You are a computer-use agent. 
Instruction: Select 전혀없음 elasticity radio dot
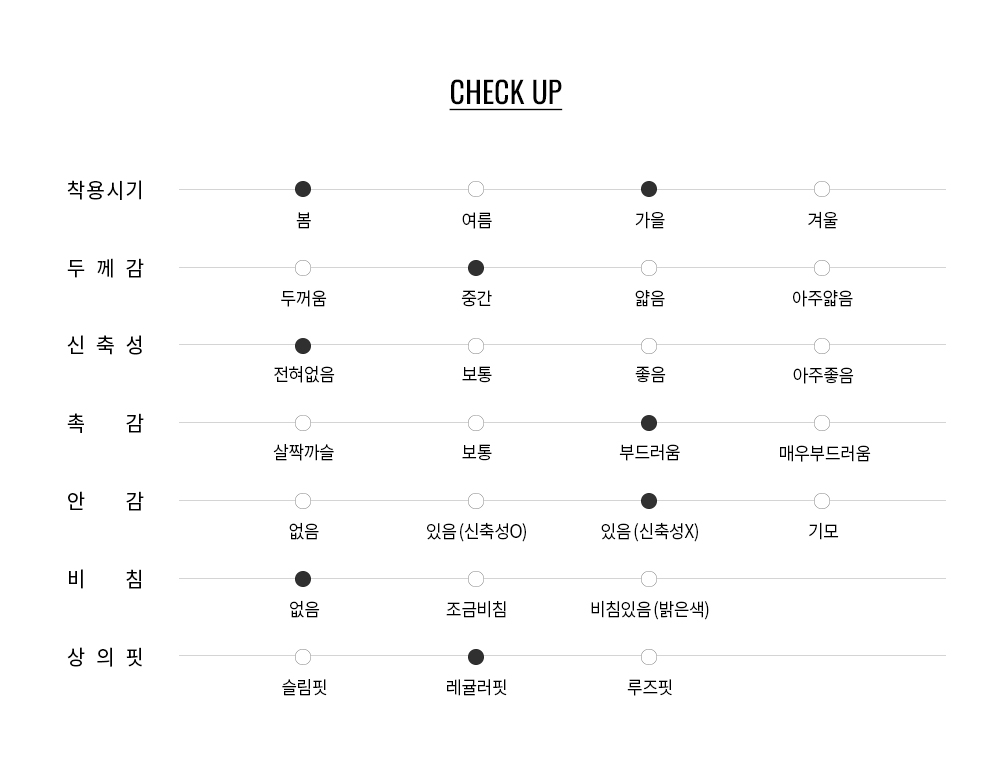303,346
